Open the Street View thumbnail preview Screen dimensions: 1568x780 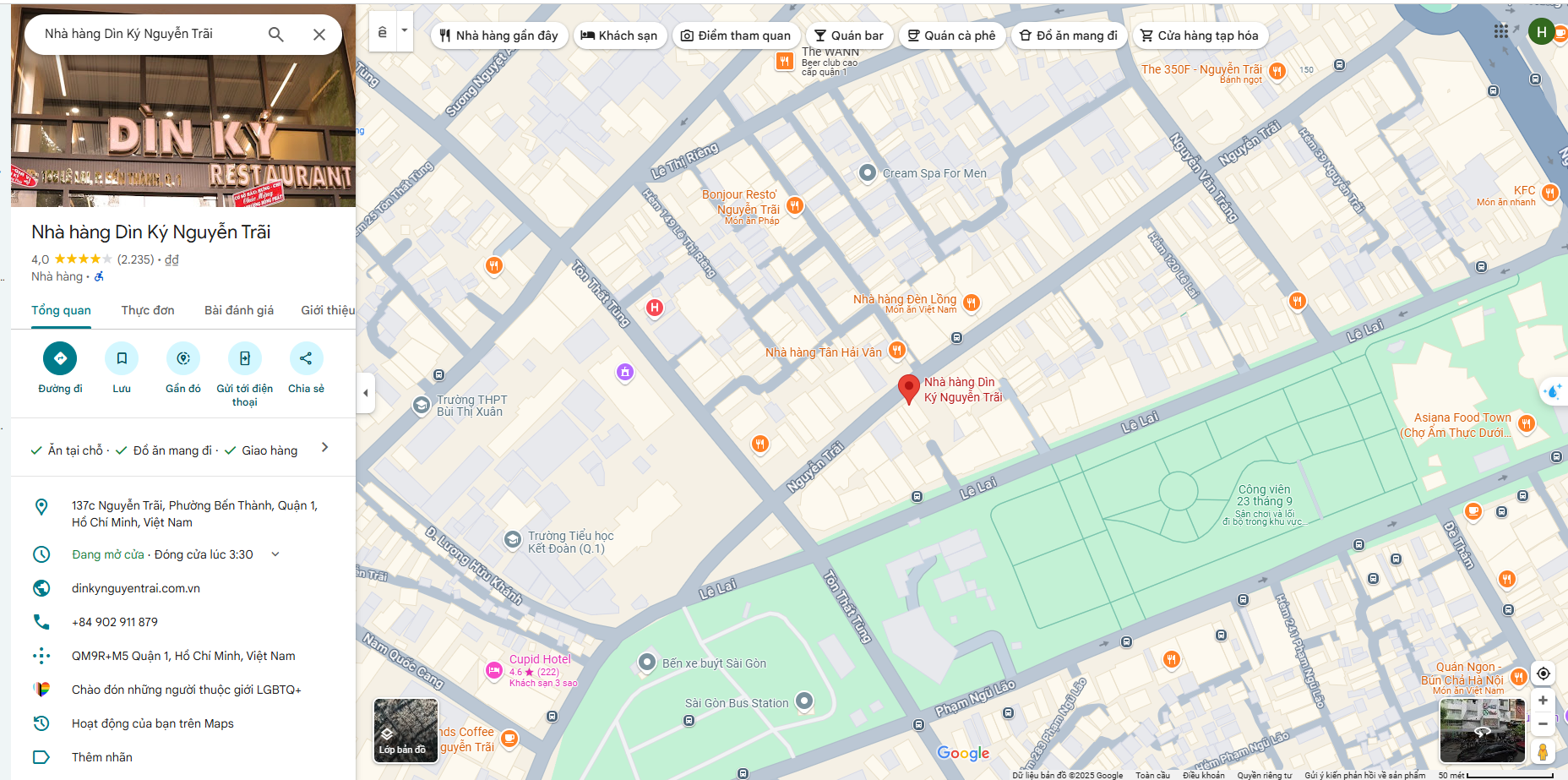(x=1482, y=730)
